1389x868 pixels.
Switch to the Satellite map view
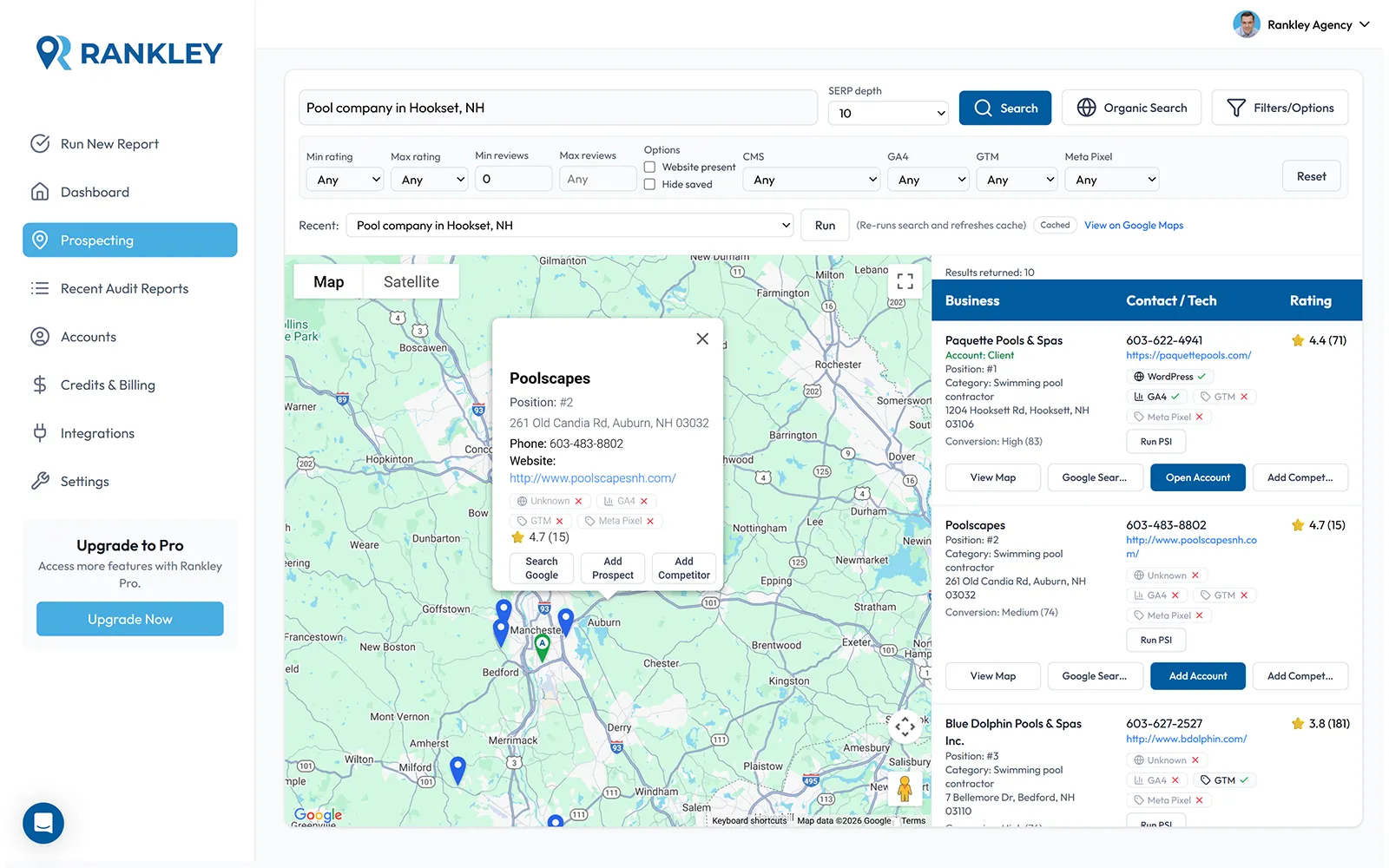click(x=410, y=280)
